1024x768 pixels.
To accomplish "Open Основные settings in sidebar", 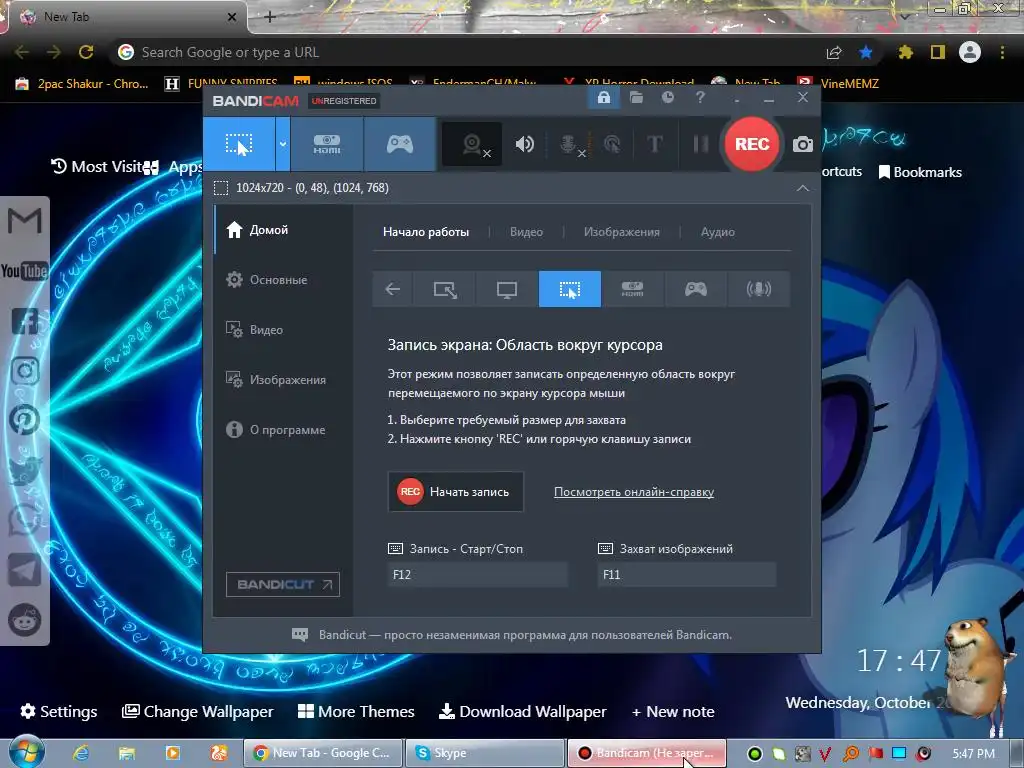I will coord(283,280).
